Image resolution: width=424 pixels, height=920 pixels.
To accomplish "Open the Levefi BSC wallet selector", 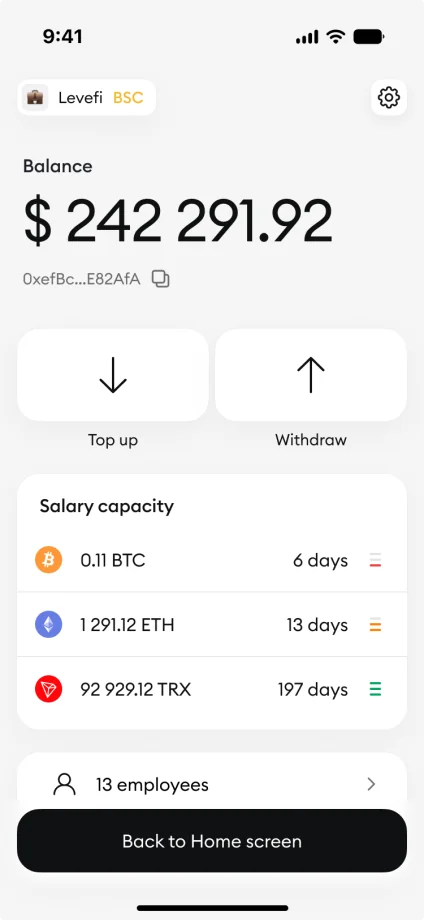I will click(87, 97).
